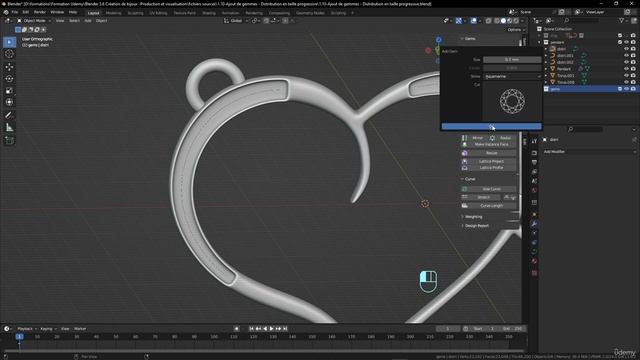Image resolution: width=640 pixels, height=360 pixels.
Task: Expand the Weighting panel
Action: (473, 217)
